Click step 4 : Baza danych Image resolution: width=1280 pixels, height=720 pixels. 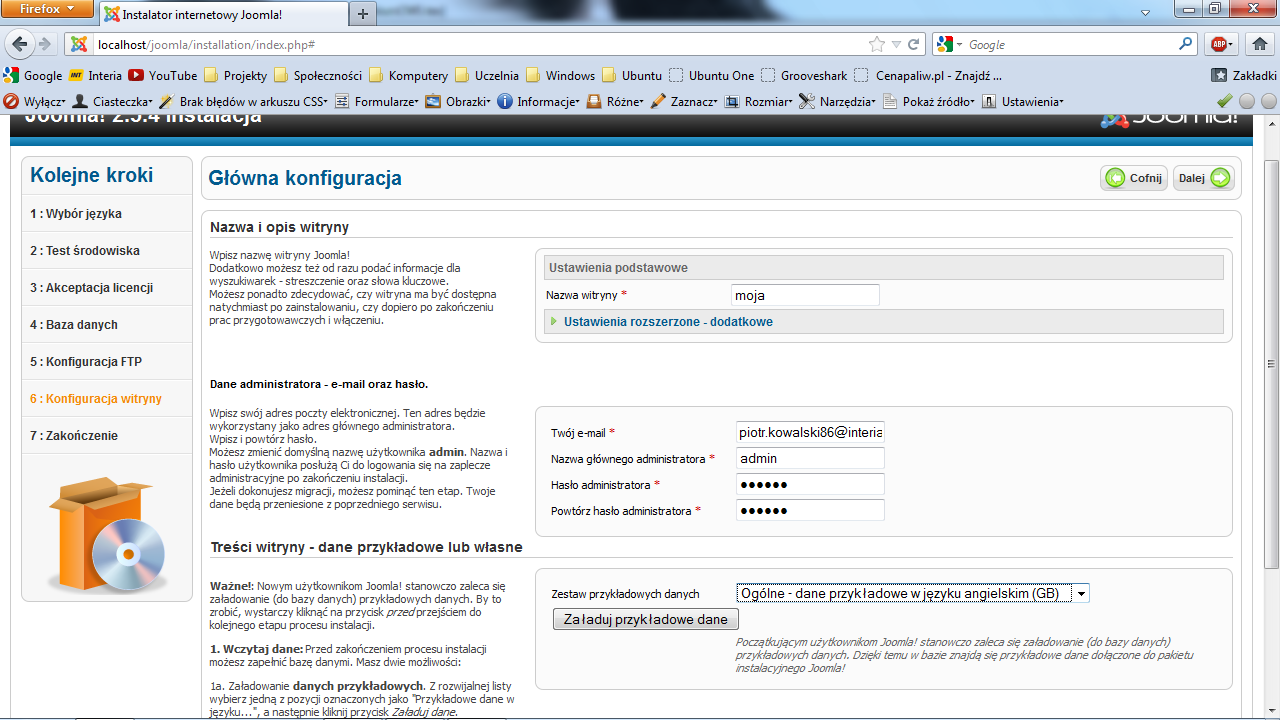pyautogui.click(x=107, y=325)
